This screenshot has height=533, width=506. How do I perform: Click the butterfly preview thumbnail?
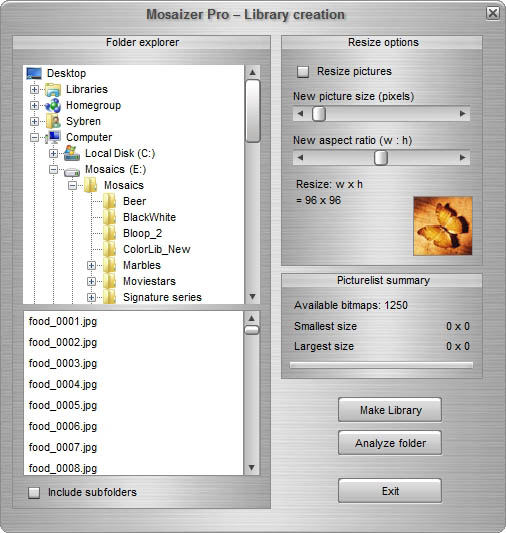click(442, 226)
